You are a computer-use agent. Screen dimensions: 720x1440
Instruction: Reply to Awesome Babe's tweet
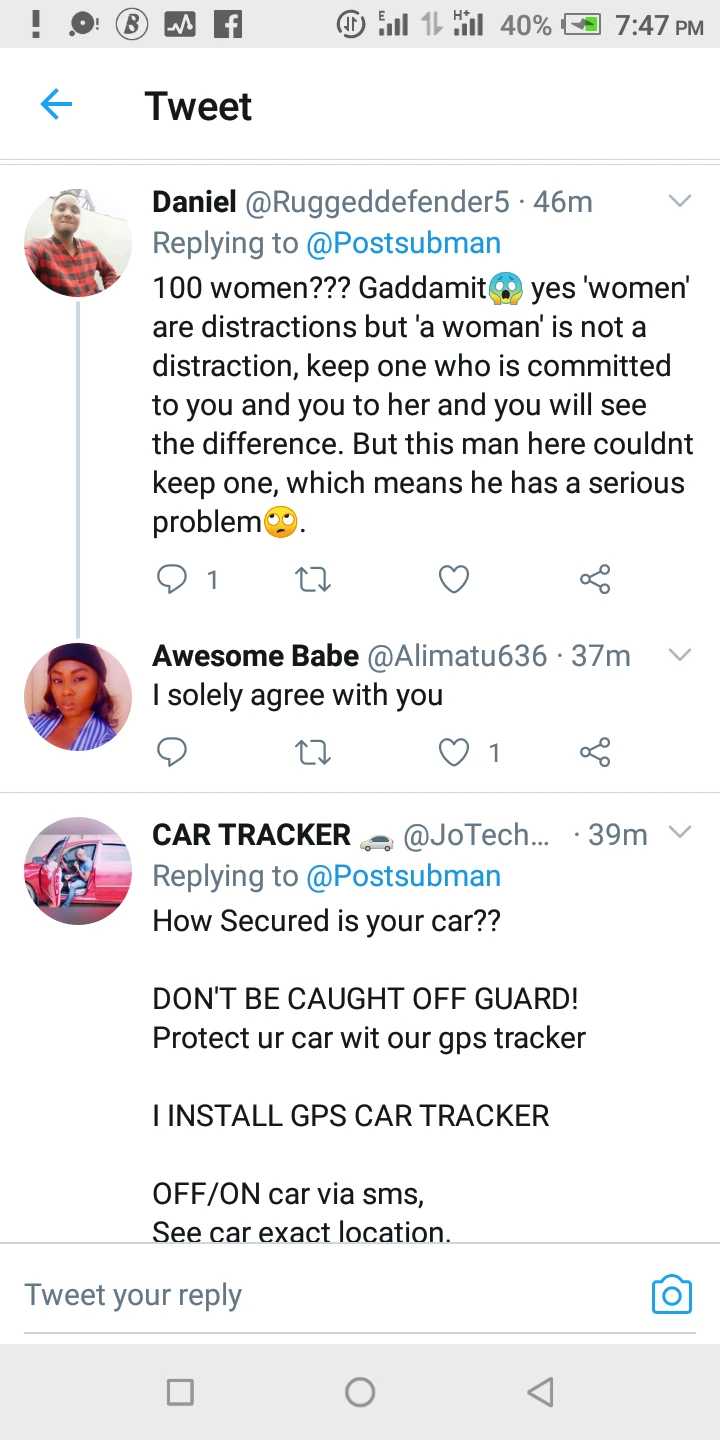coord(173,752)
